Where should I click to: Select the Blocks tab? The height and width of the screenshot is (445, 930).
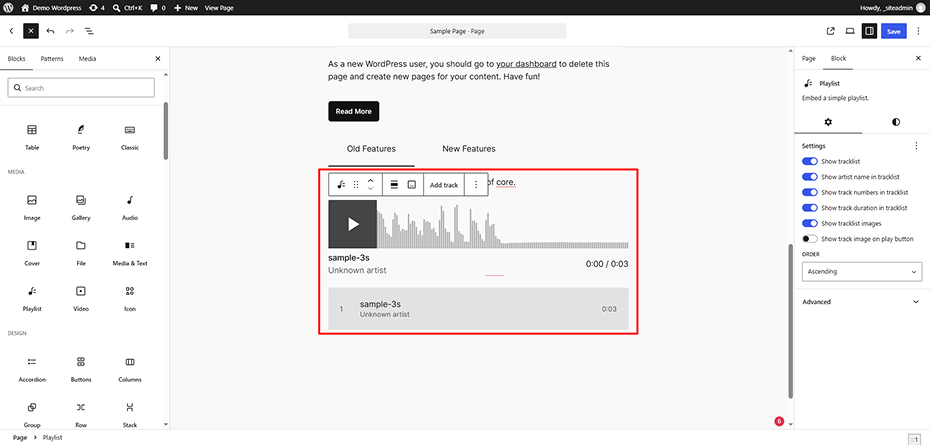(17, 59)
